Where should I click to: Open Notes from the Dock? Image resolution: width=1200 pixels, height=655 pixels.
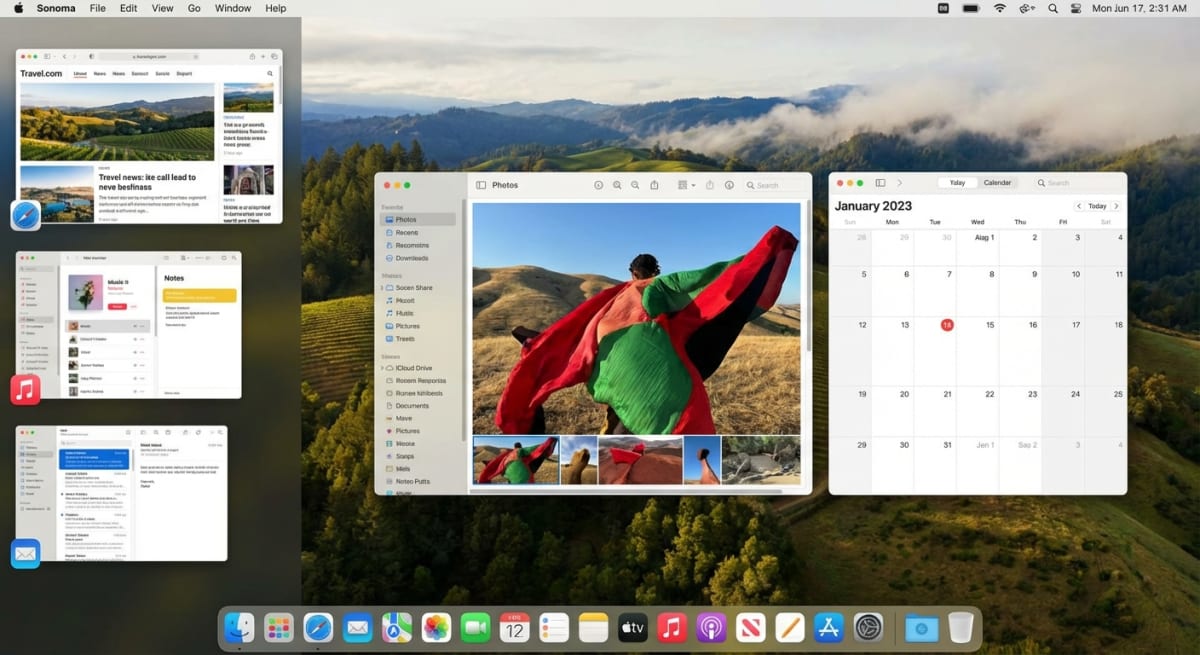click(x=593, y=628)
